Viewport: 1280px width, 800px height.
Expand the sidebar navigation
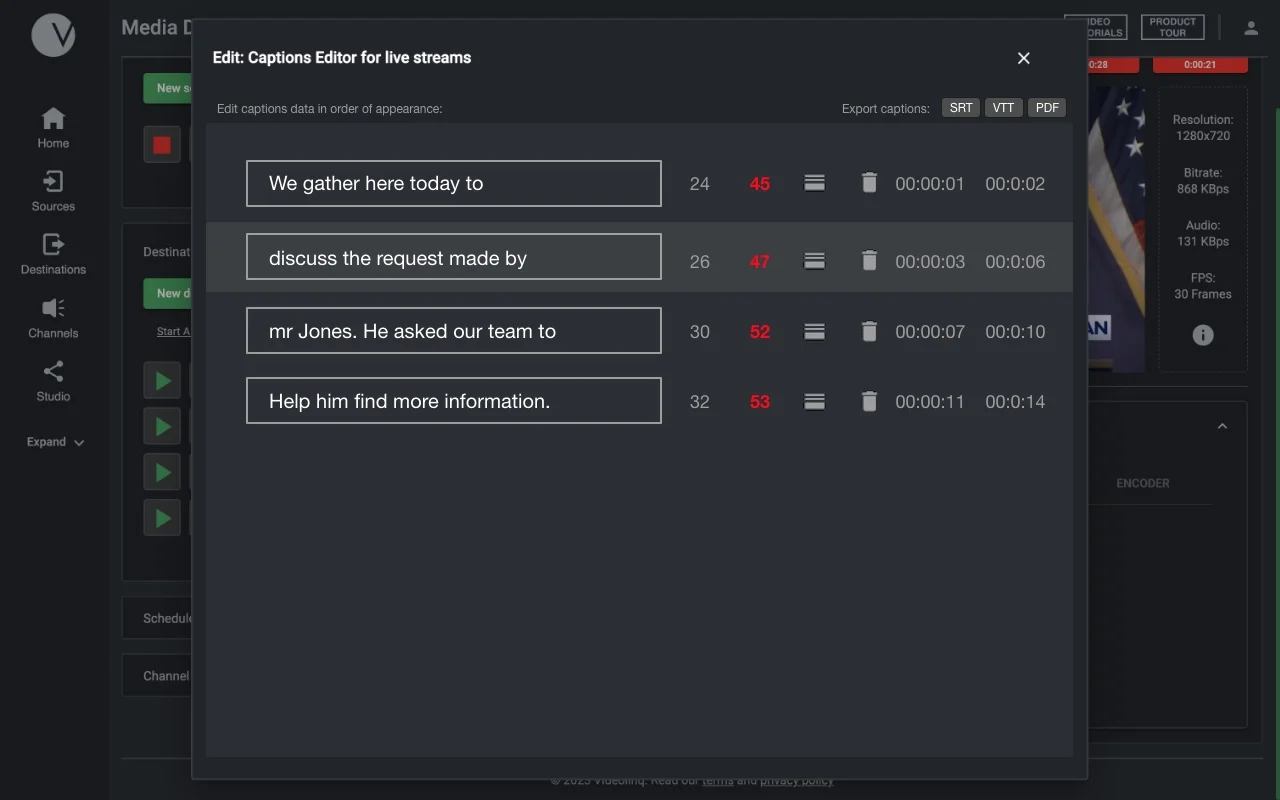55,442
